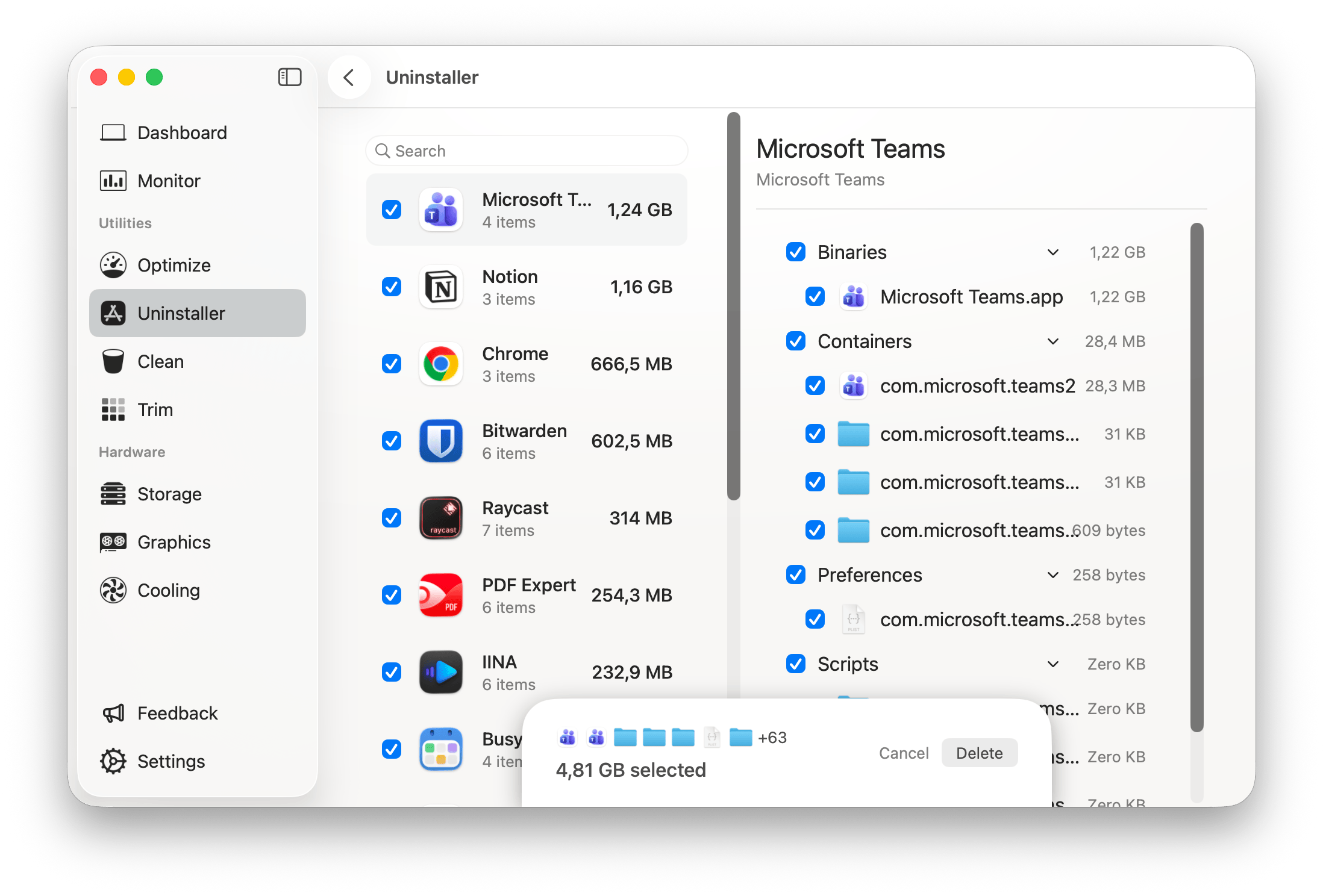Click the Search apps field

pos(527,151)
